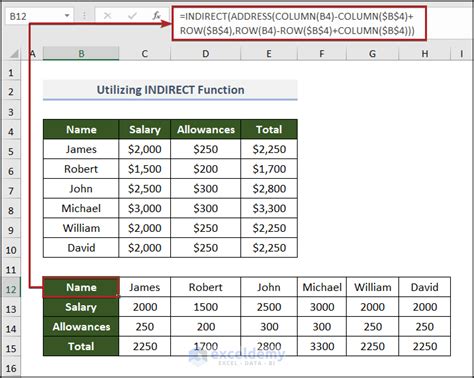The width and height of the screenshot is (474, 378).
Task: Open the Name Box dropdown arrow
Action: 67,16
